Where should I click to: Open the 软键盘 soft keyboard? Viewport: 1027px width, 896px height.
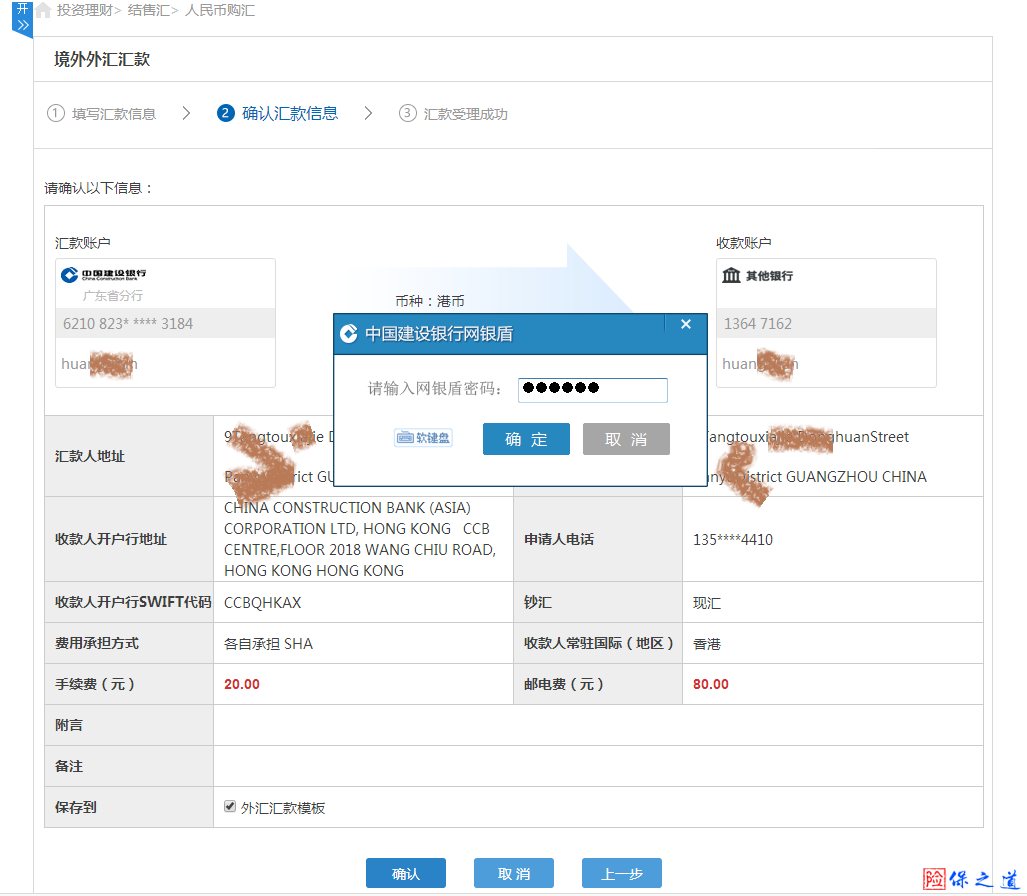point(423,438)
